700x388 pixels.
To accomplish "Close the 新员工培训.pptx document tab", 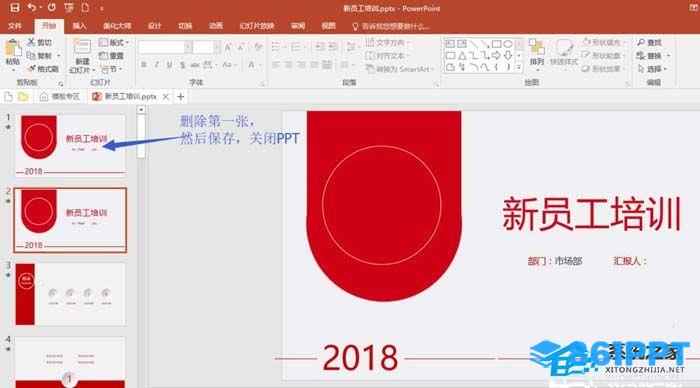I will 166,96.
